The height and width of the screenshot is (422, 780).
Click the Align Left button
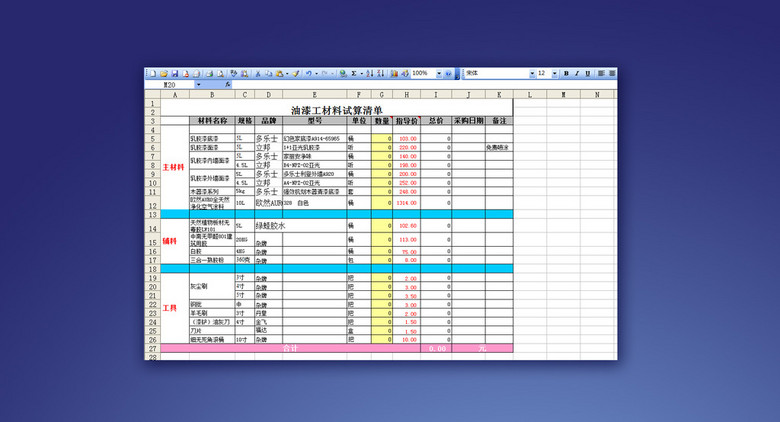click(602, 74)
